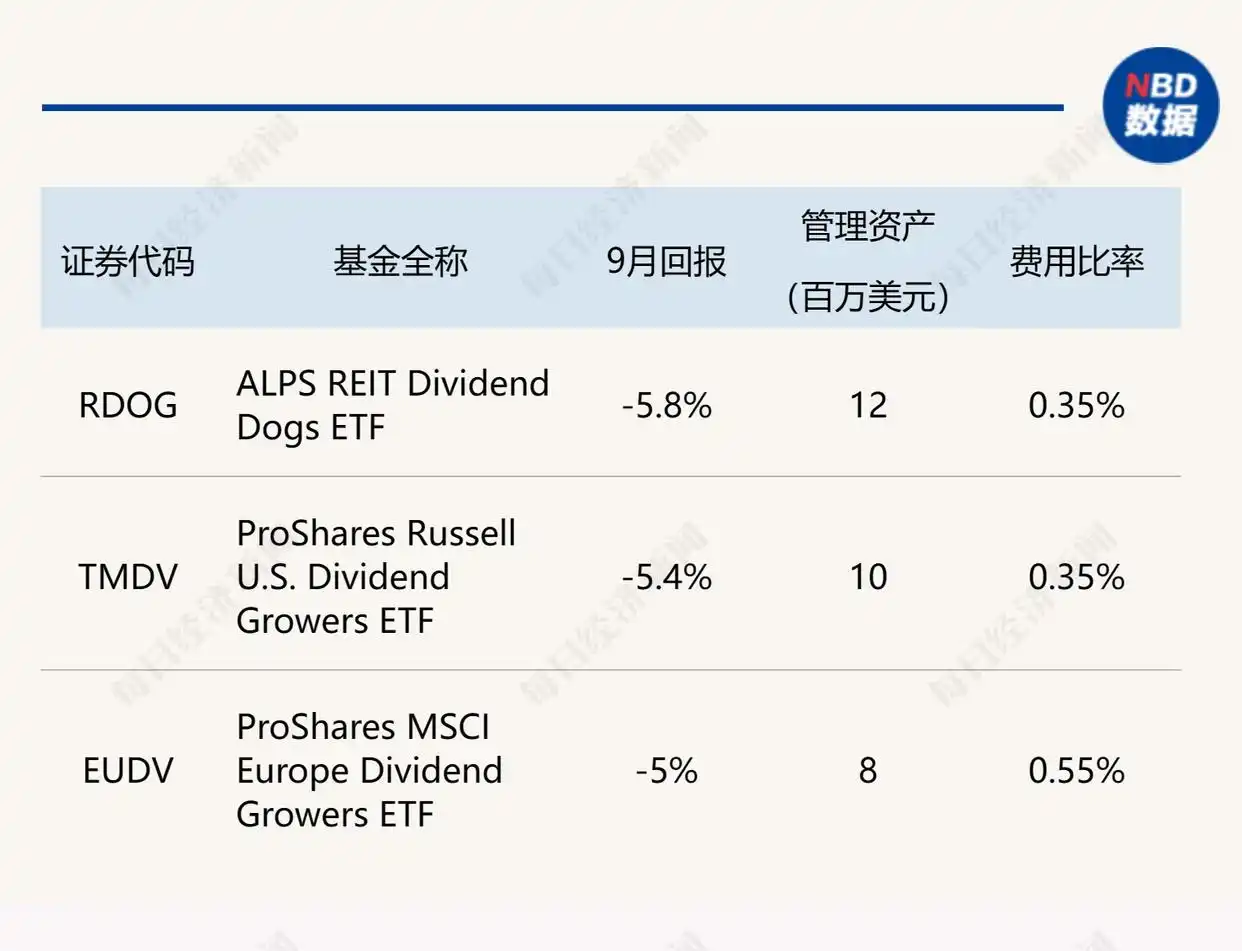1242x951 pixels.
Task: Click the managed assets value 12
Action: 867,406
